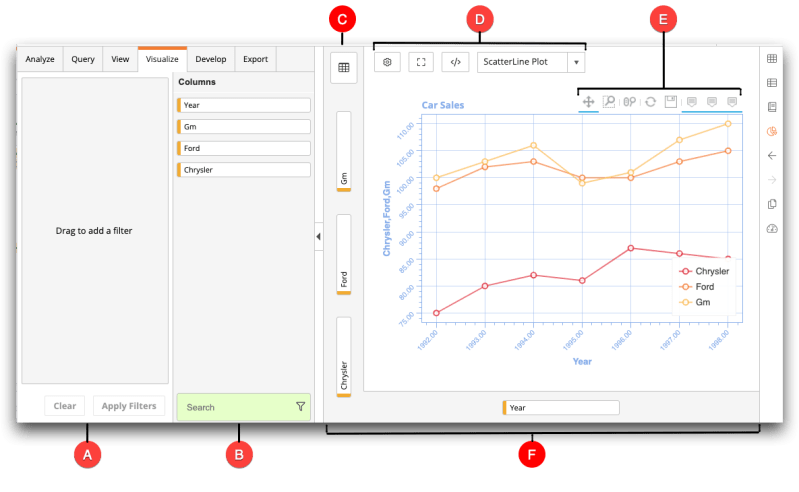Viewport: 799px width, 492px height.
Task: Click the Car Sales chart title
Action: pos(443,105)
